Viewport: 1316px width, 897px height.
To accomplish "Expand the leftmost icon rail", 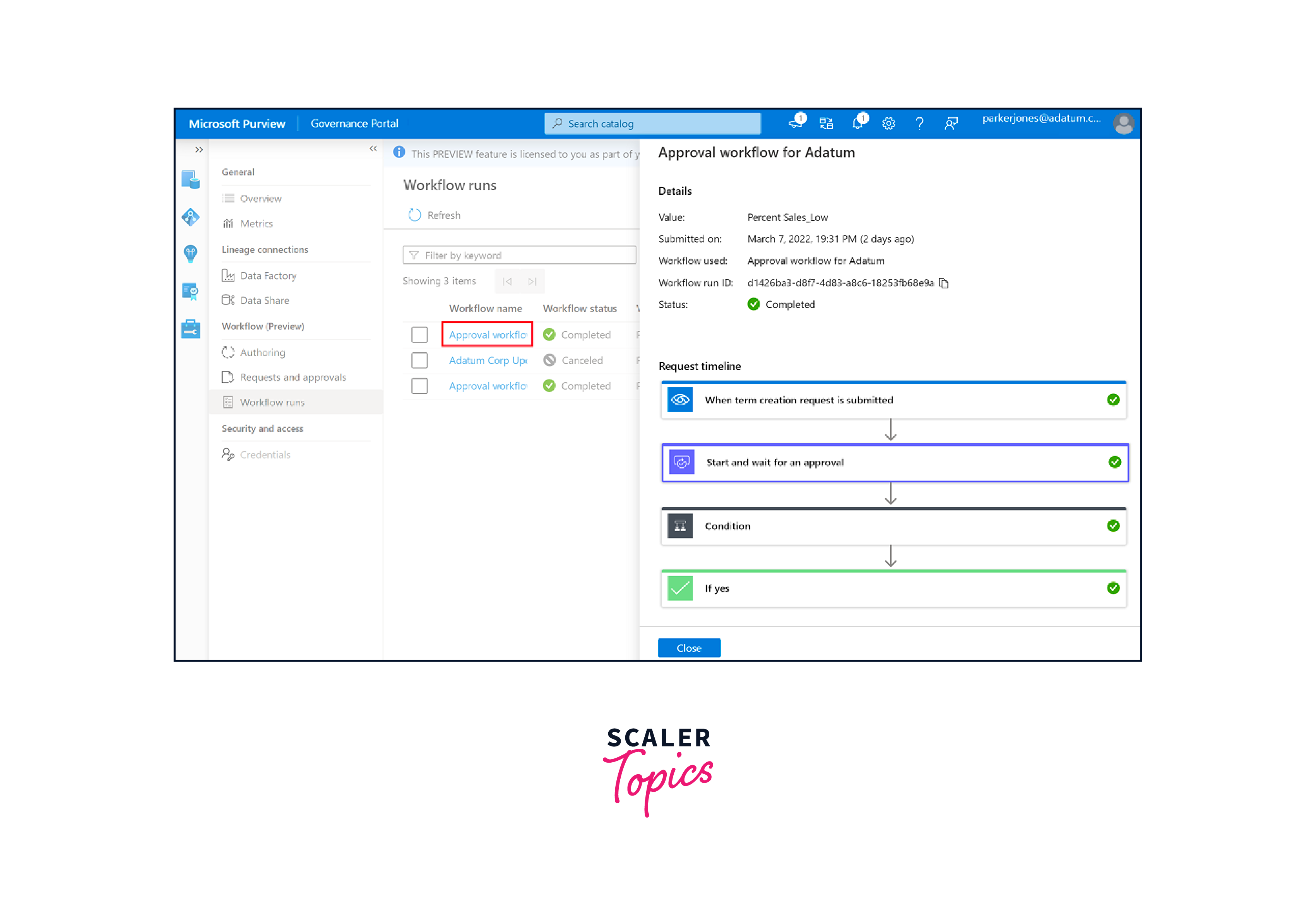I will (199, 149).
